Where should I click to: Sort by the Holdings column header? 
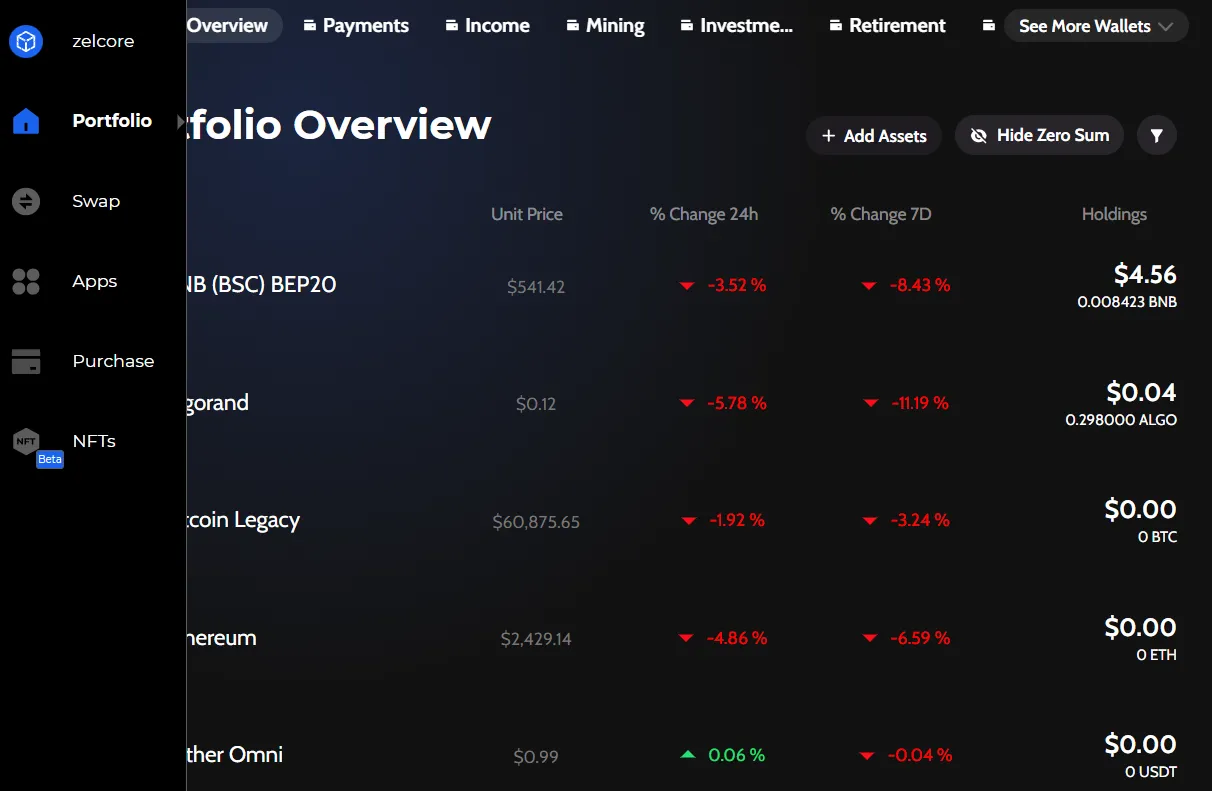tap(1114, 214)
